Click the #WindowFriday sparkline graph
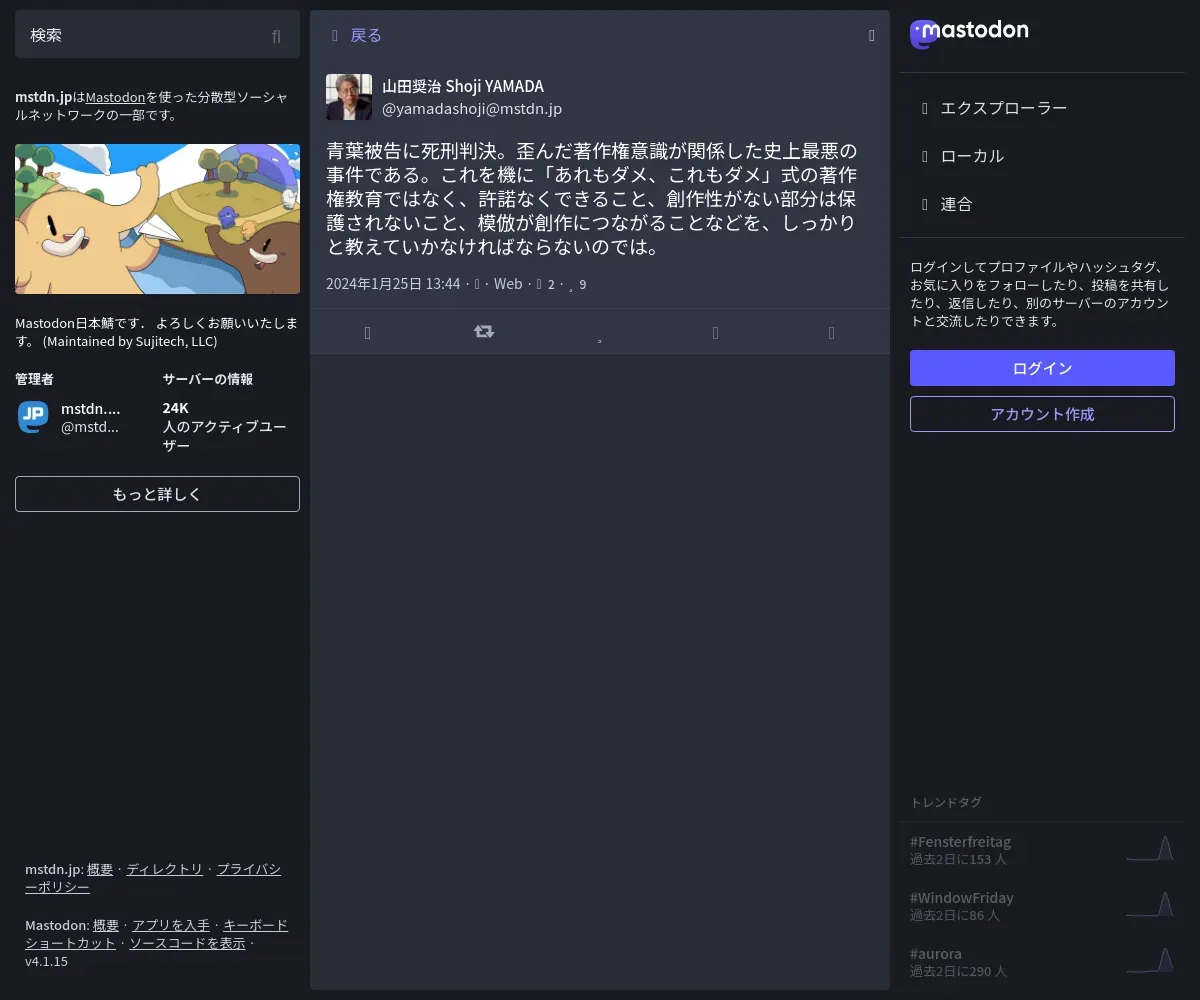This screenshot has width=1200, height=1000. tap(1150, 904)
